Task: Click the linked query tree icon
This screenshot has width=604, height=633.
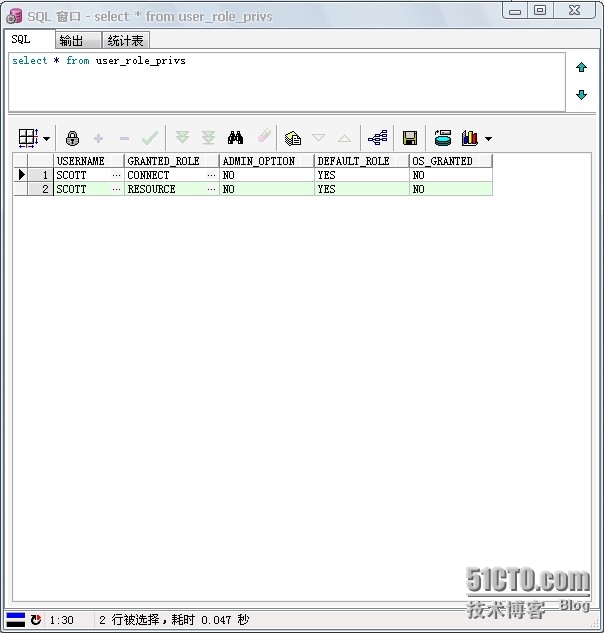Action: 378,138
